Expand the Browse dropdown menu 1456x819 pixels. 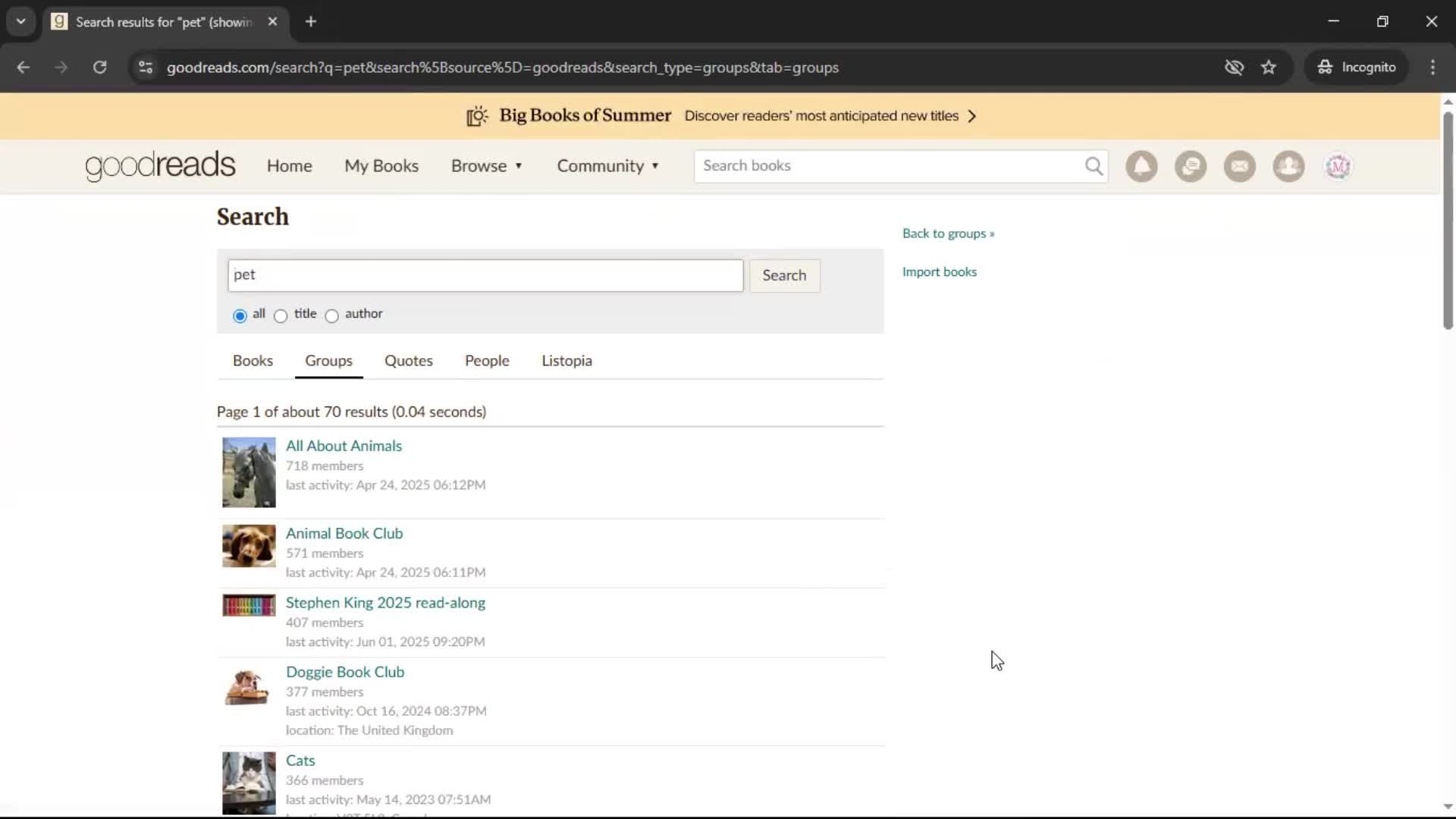point(487,166)
